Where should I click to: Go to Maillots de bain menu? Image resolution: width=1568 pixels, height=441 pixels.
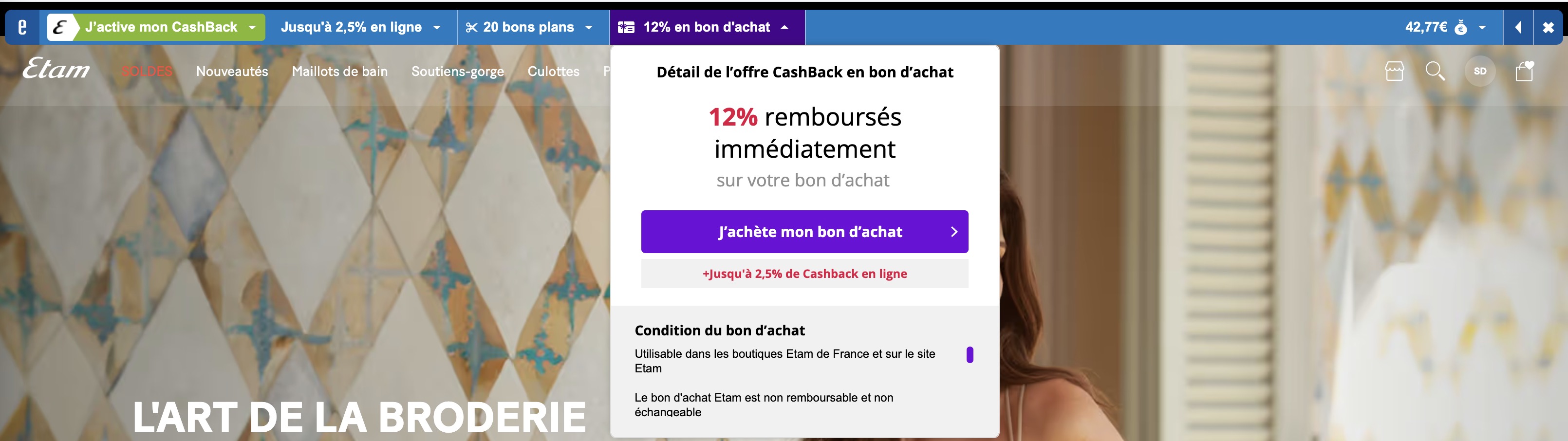click(340, 71)
